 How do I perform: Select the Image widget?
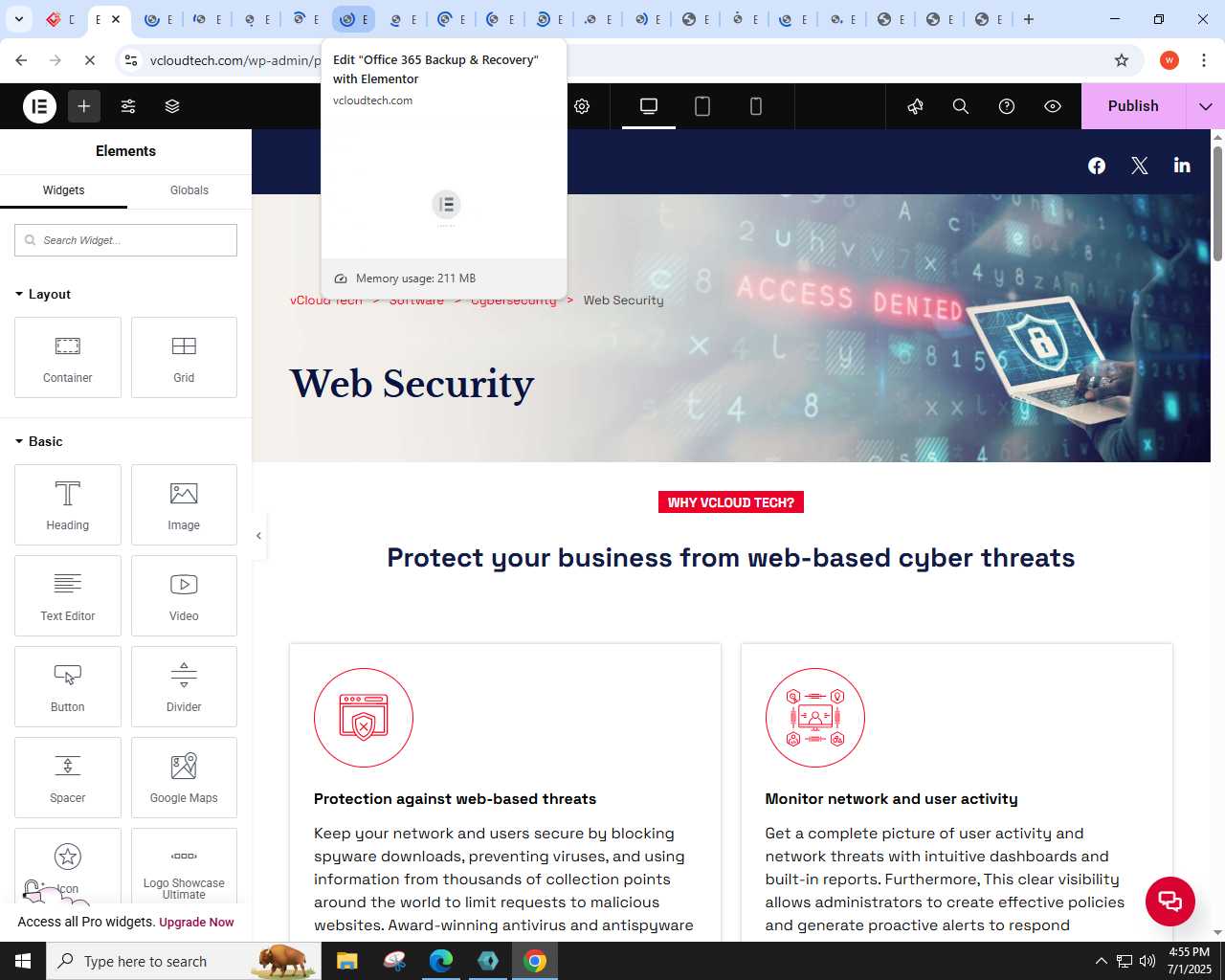(x=184, y=504)
